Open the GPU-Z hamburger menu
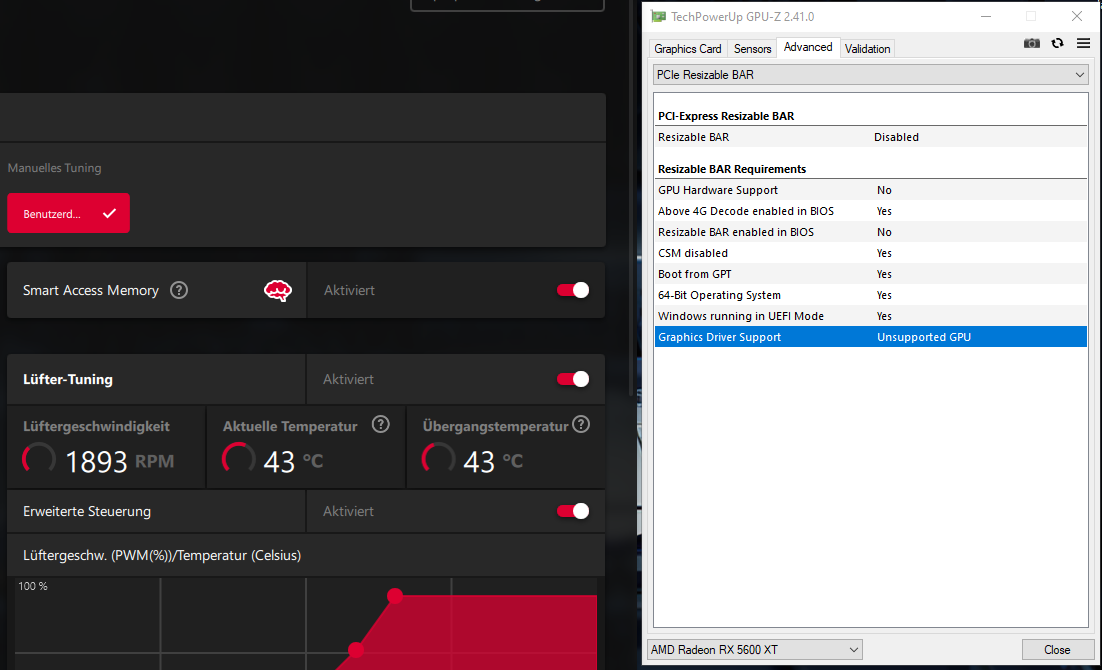The image size is (1102, 670). tap(1083, 43)
